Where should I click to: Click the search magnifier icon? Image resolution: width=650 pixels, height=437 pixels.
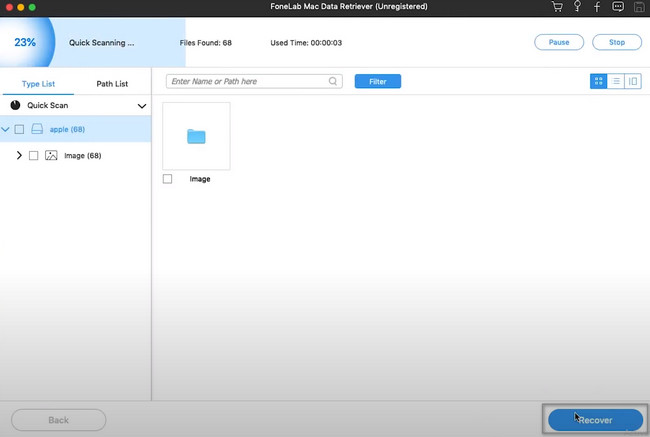[x=333, y=81]
